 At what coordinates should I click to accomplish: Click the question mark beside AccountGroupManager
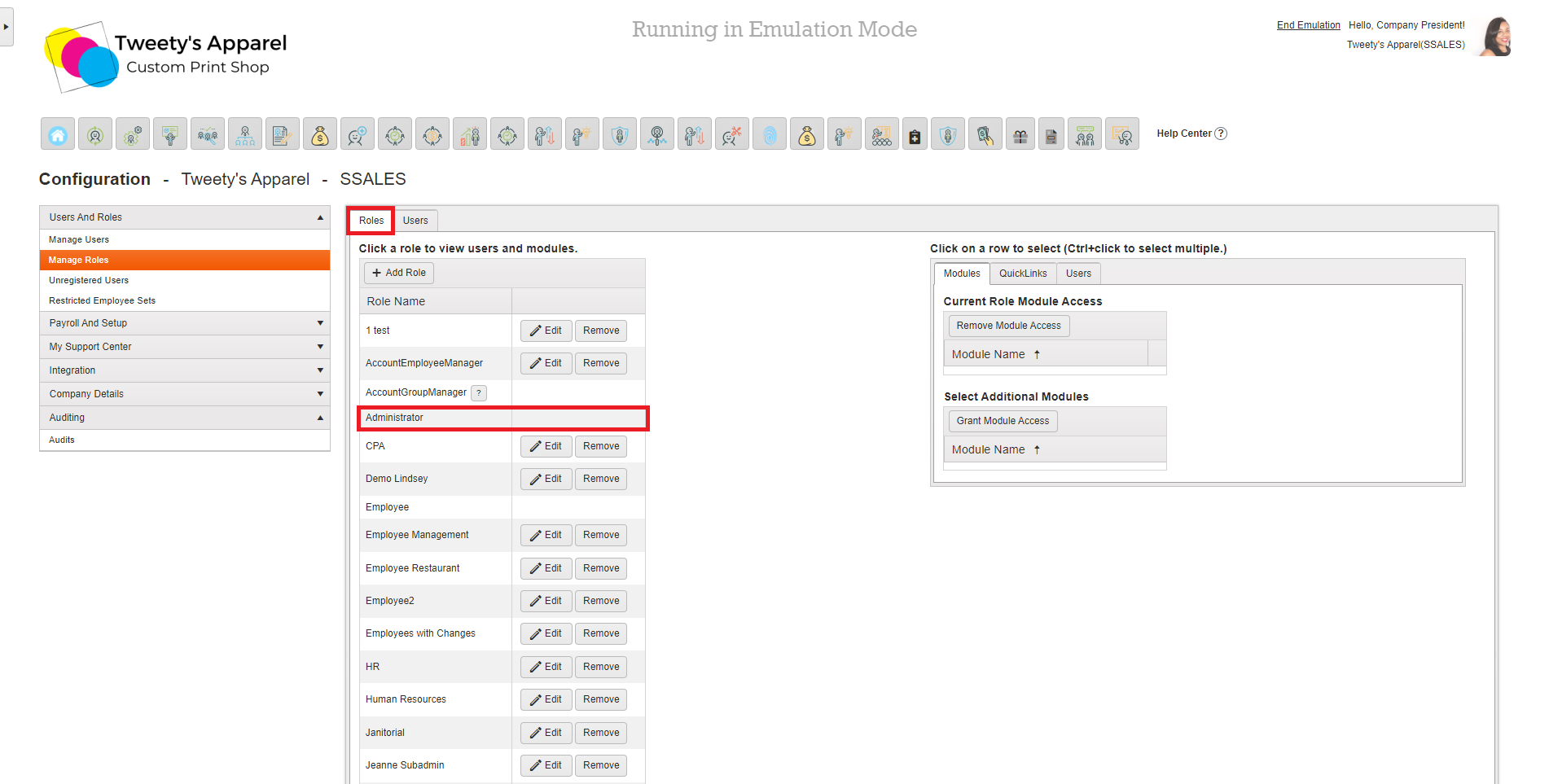point(479,393)
